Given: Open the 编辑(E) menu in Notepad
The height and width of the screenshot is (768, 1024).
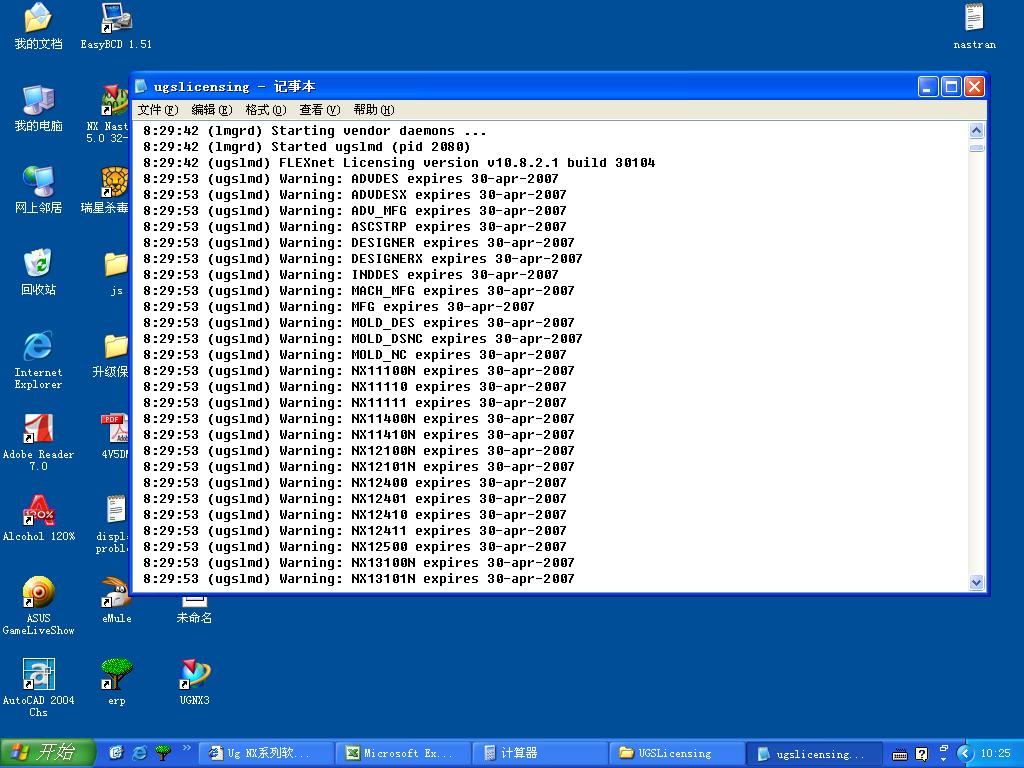Looking at the screenshot, I should (212, 110).
